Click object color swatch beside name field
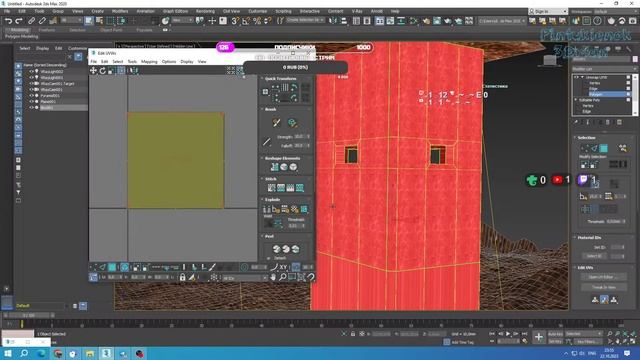This screenshot has width=640, height=360. 635,59
